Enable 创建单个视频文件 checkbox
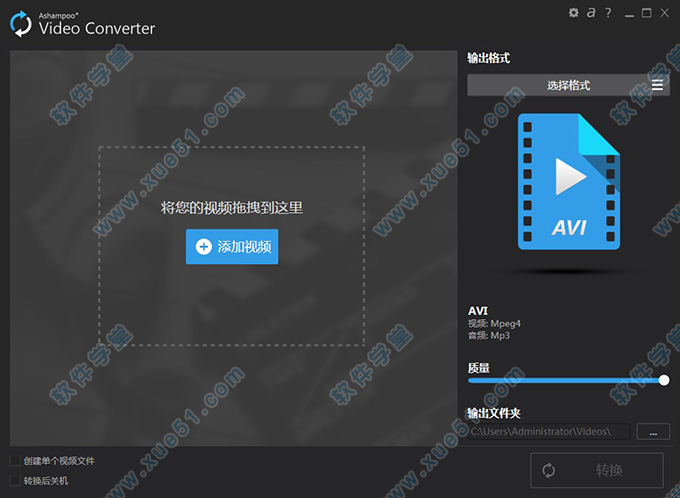The image size is (680, 498). point(15,460)
